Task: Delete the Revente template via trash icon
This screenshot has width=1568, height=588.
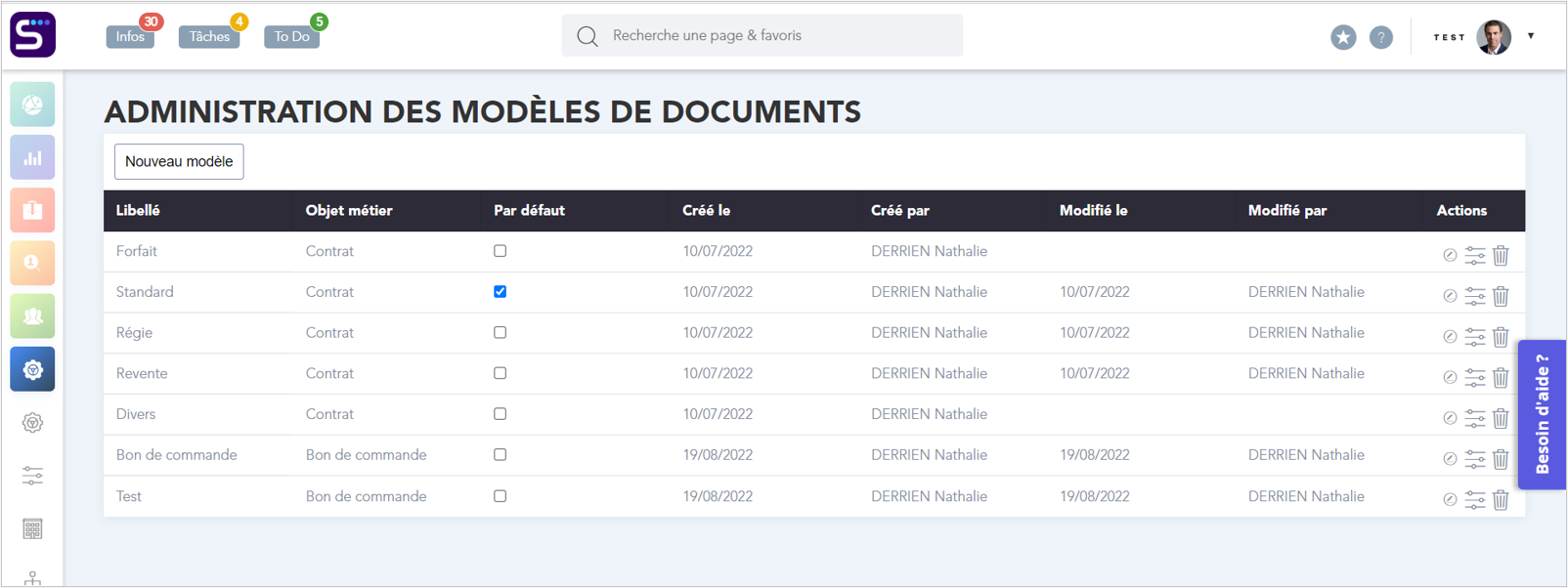Action: (1501, 377)
